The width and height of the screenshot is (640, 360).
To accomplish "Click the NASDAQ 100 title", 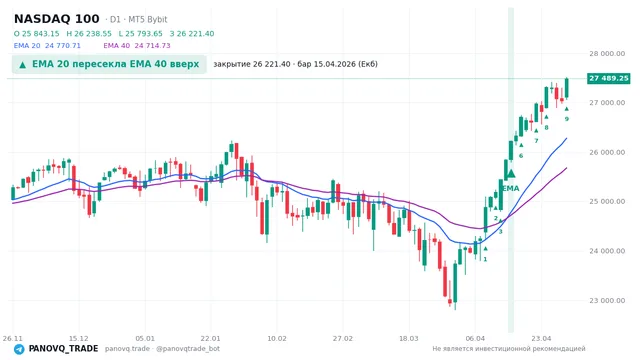I will click(x=57, y=19).
